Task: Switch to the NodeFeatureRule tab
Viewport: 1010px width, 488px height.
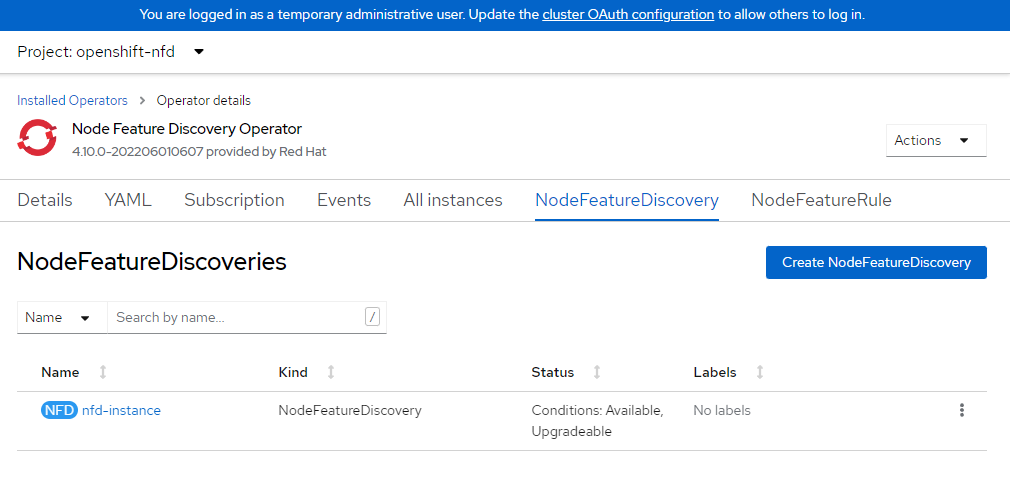Action: click(821, 200)
